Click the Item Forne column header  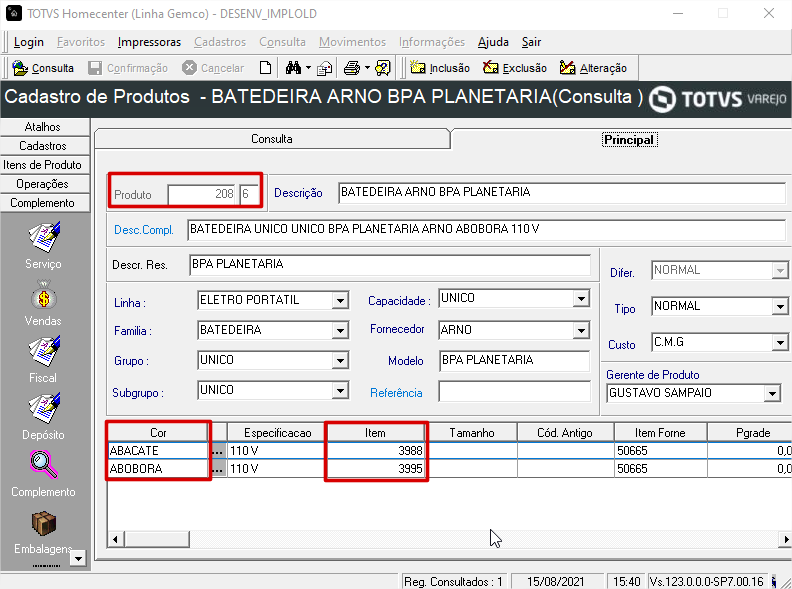660,433
